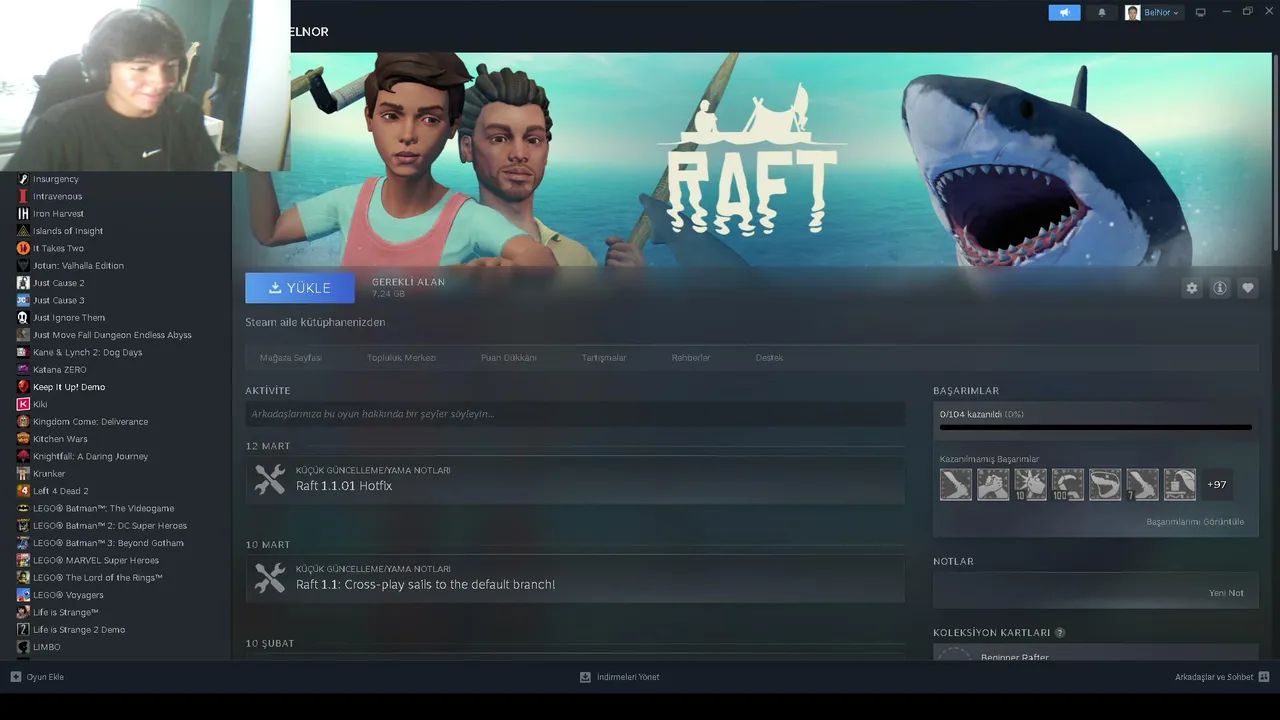Screen dimensions: 1280x720
Task: Click the Koleksiyon Kartları help icon
Action: 1060,633
